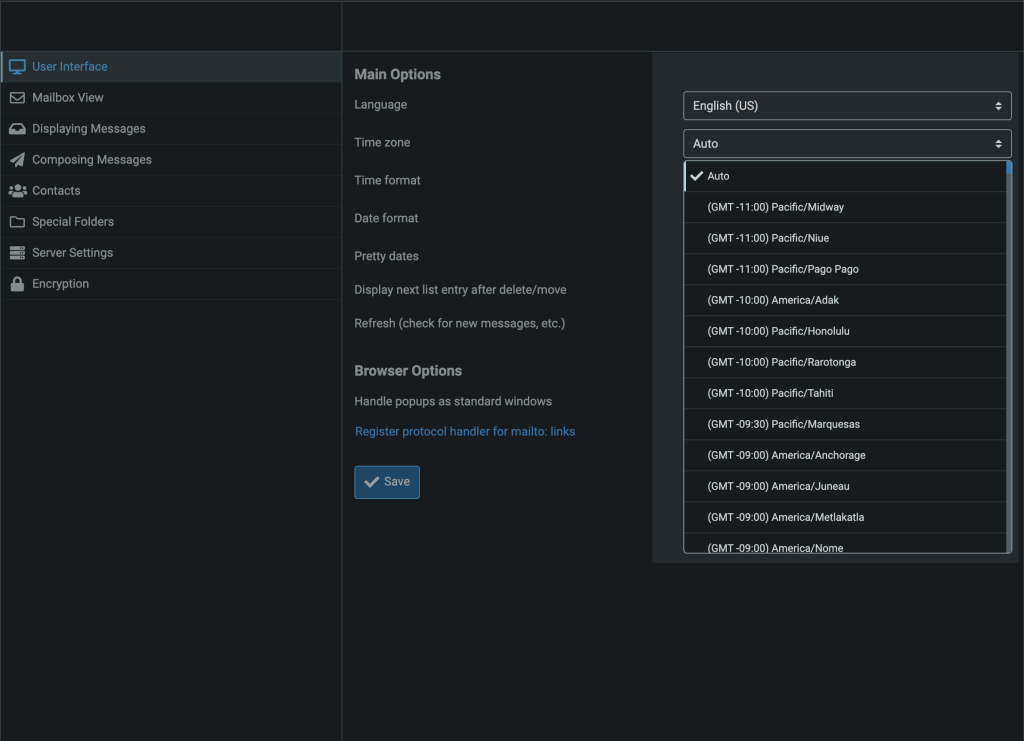Click the Server Settings icon
Image resolution: width=1024 pixels, height=741 pixels.
coord(17,253)
